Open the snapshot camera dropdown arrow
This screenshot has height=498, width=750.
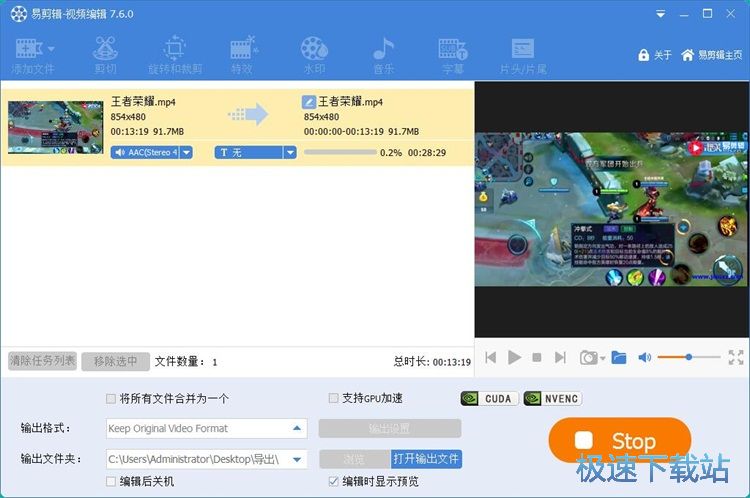pyautogui.click(x=603, y=358)
